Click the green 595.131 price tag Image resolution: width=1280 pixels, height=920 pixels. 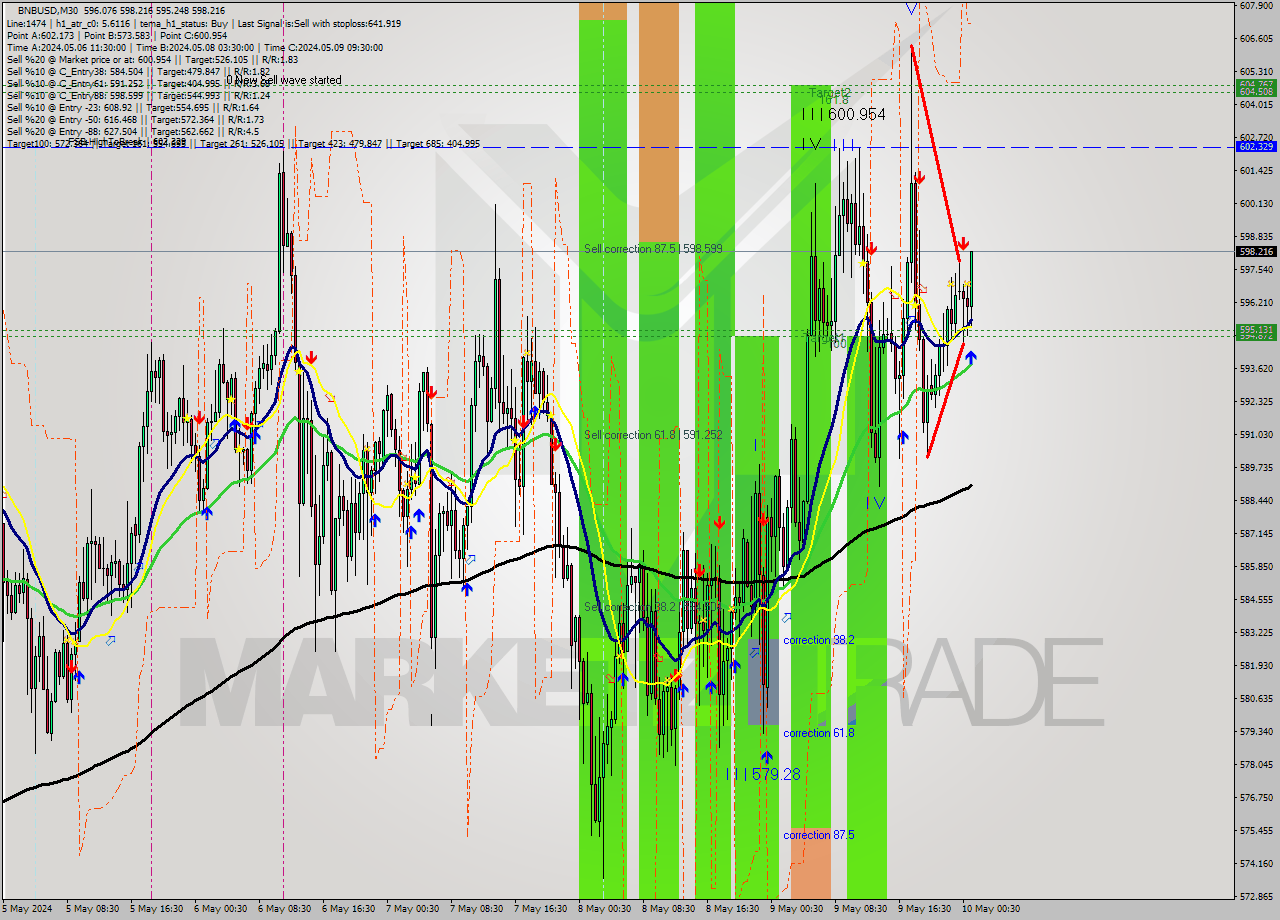[1256, 329]
